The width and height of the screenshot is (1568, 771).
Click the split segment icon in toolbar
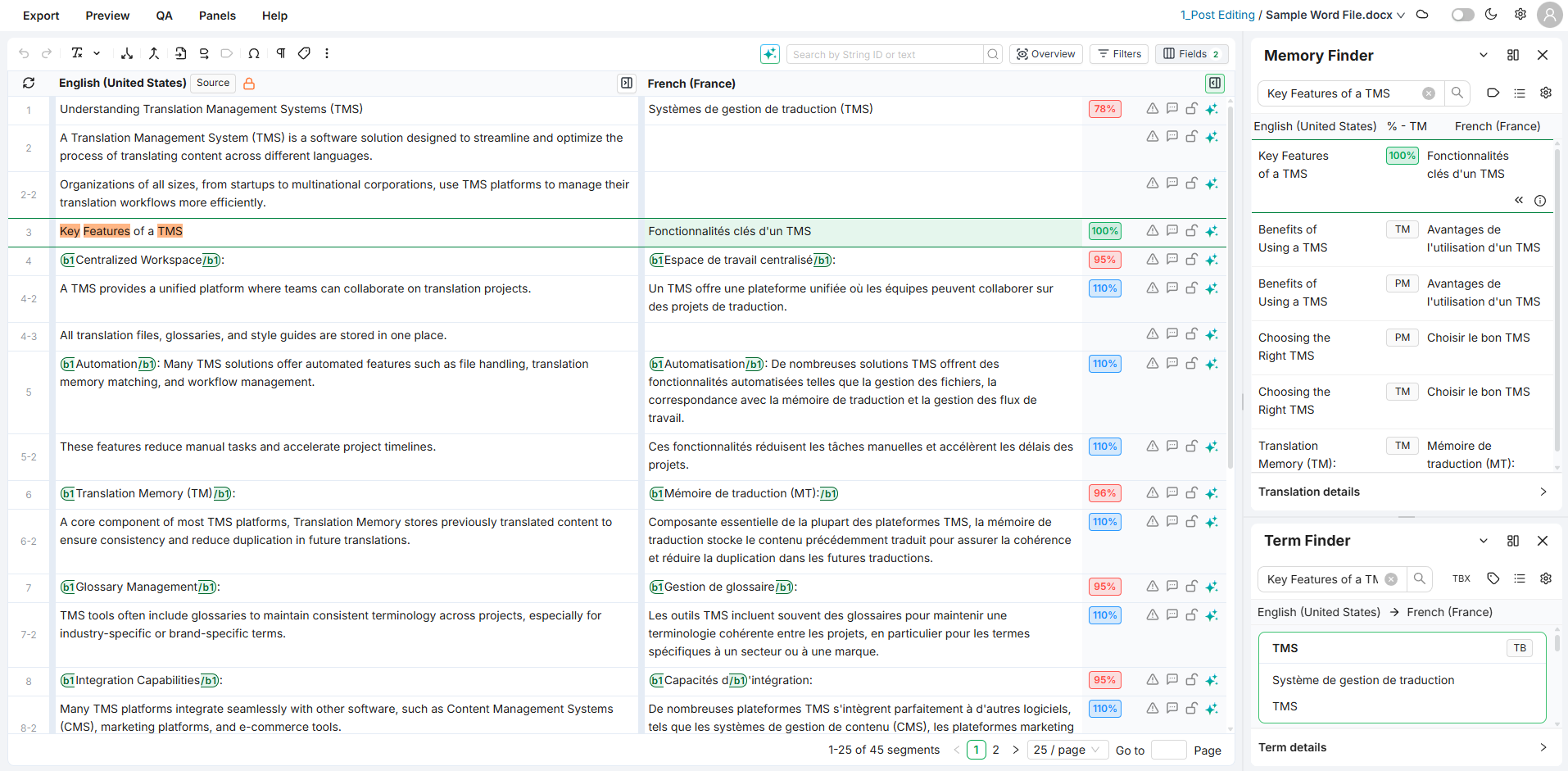pos(127,53)
